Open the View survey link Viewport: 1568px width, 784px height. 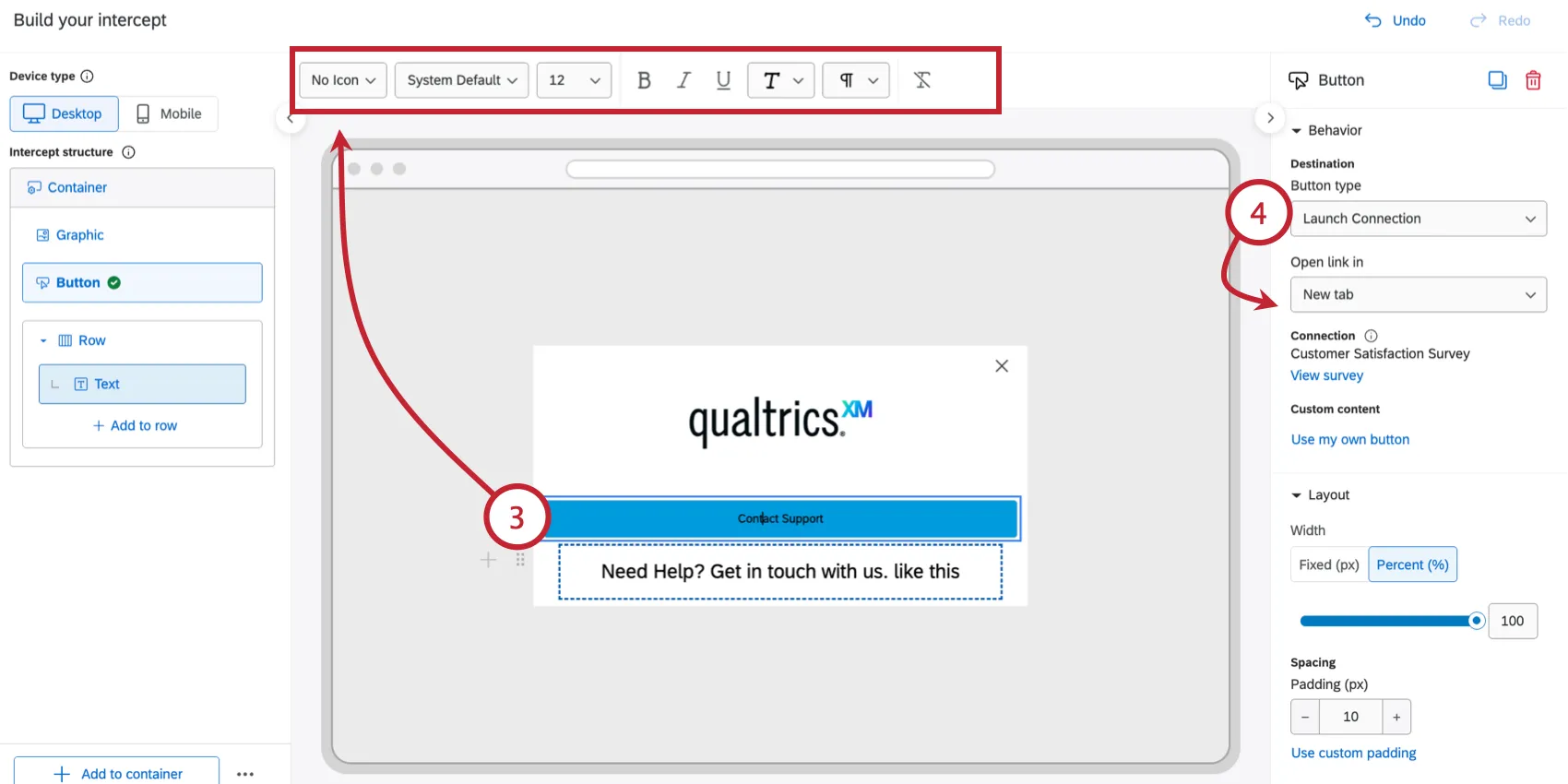pyautogui.click(x=1326, y=375)
